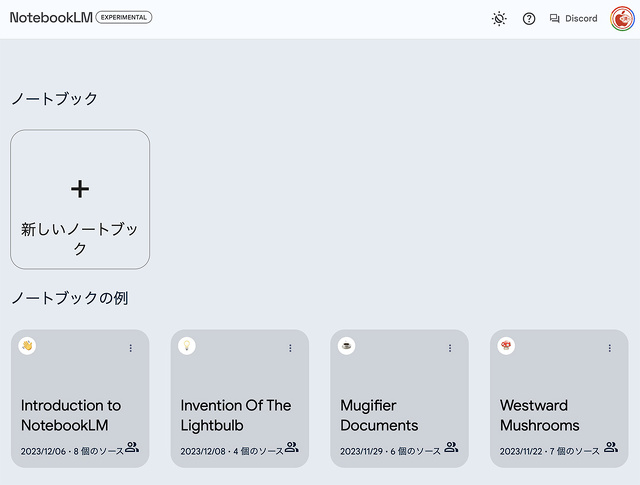Click shared people icon on Introduction card
This screenshot has width=640, height=485.
coord(132,447)
